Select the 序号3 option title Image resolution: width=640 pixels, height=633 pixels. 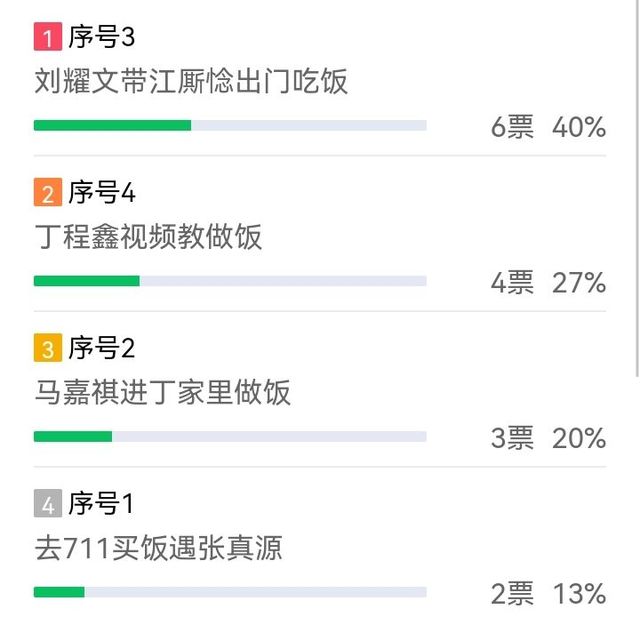click(102, 36)
